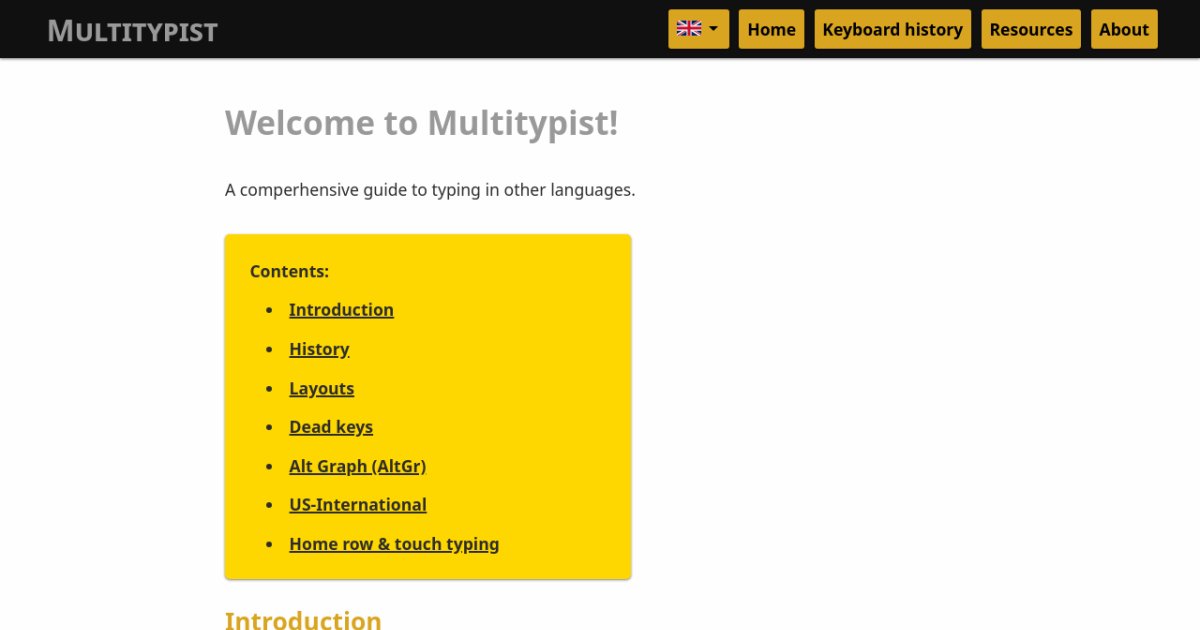This screenshot has height=630, width=1200.
Task: Click the Multitypist logo
Action: (x=132, y=30)
